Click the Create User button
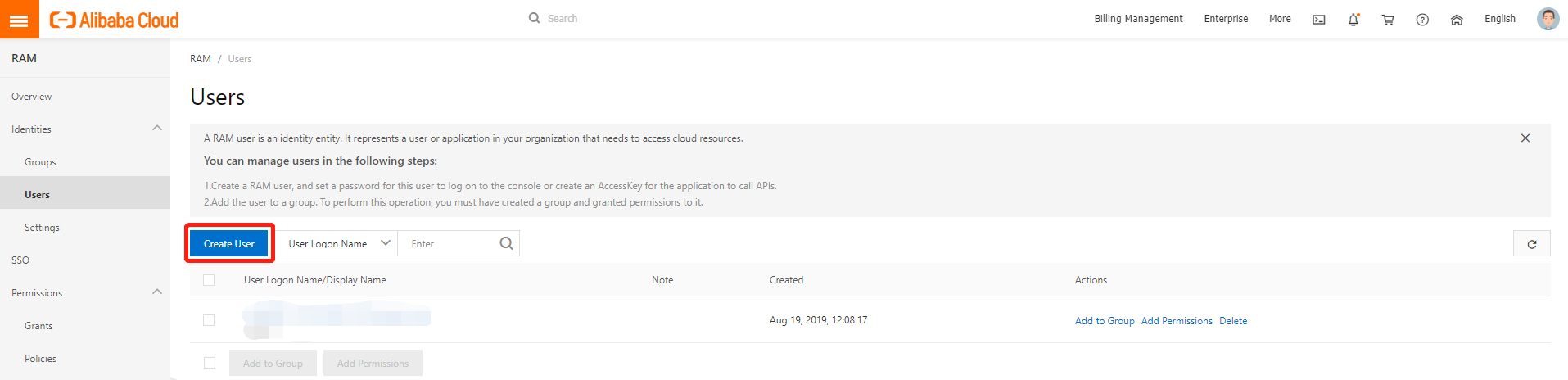This screenshot has width=1568, height=380. pos(229,243)
